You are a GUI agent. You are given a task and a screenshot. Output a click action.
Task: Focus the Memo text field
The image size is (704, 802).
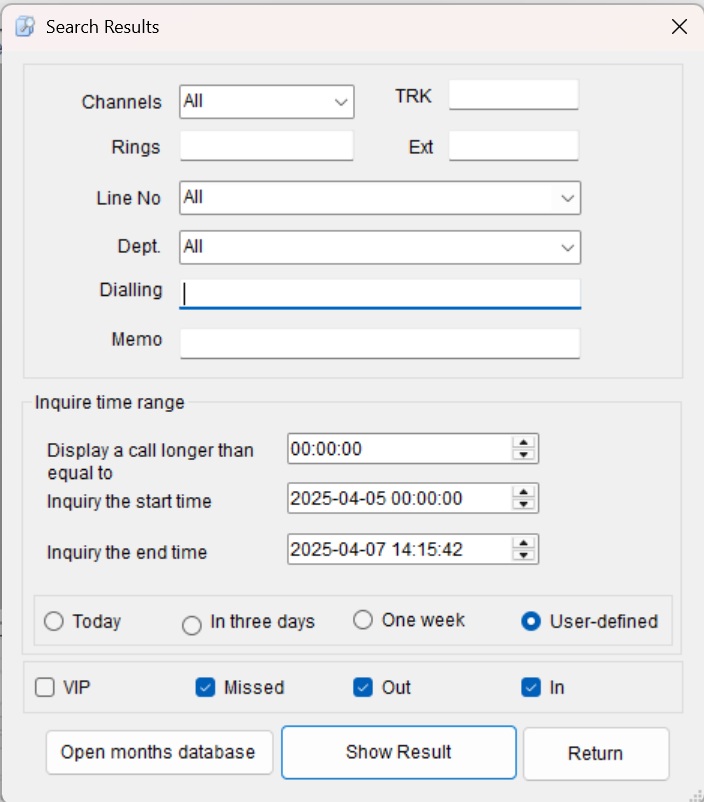point(380,343)
